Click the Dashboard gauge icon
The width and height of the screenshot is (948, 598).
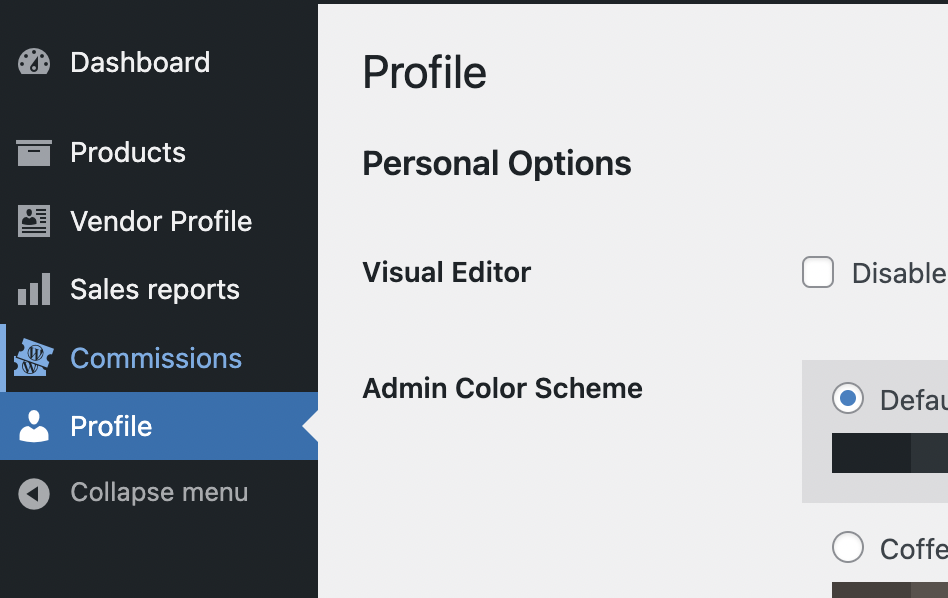[34, 62]
